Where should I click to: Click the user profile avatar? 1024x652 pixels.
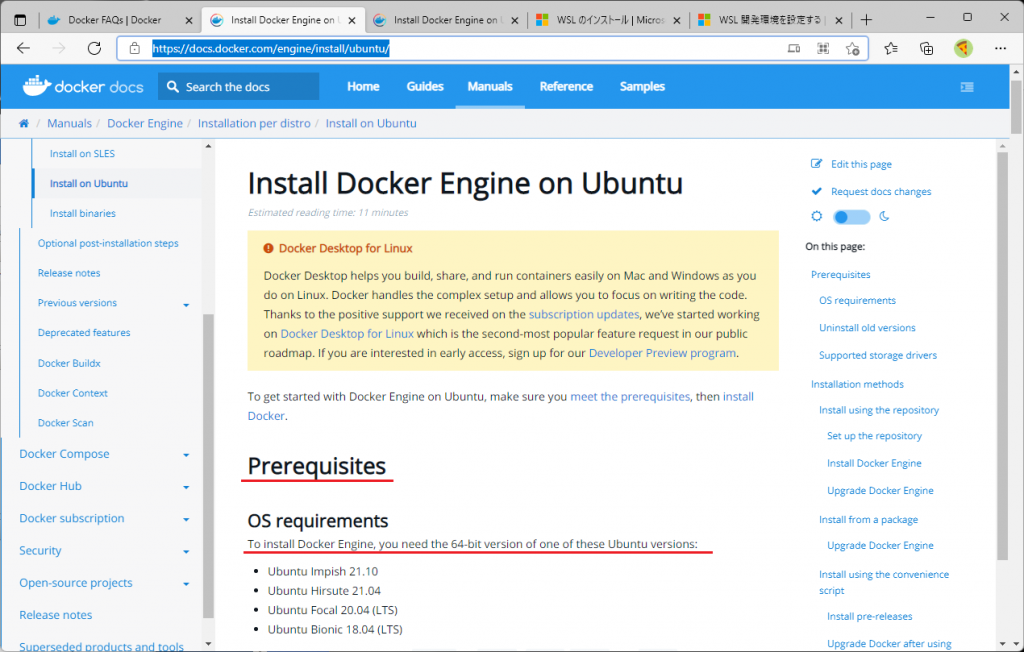click(x=963, y=48)
